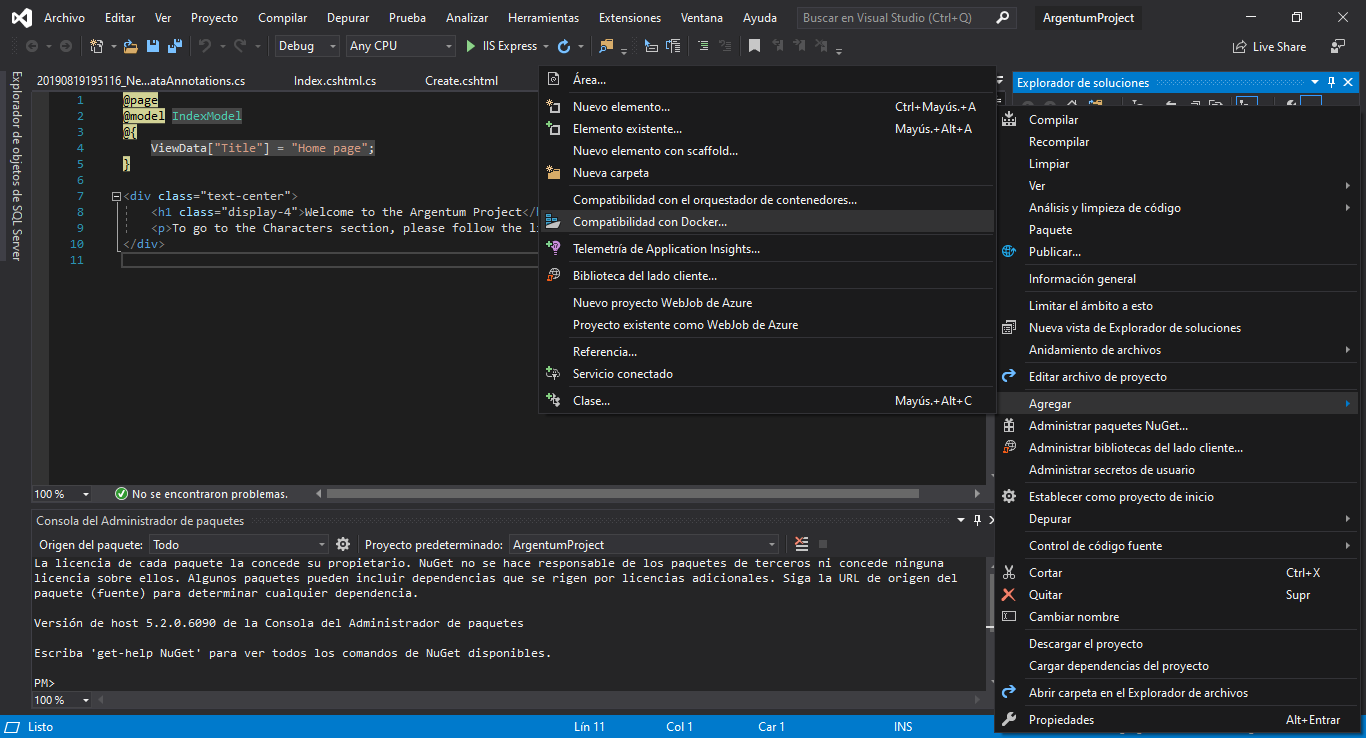The width and height of the screenshot is (1366, 738).
Task: Open package source settings gear in console
Action: pos(343,543)
